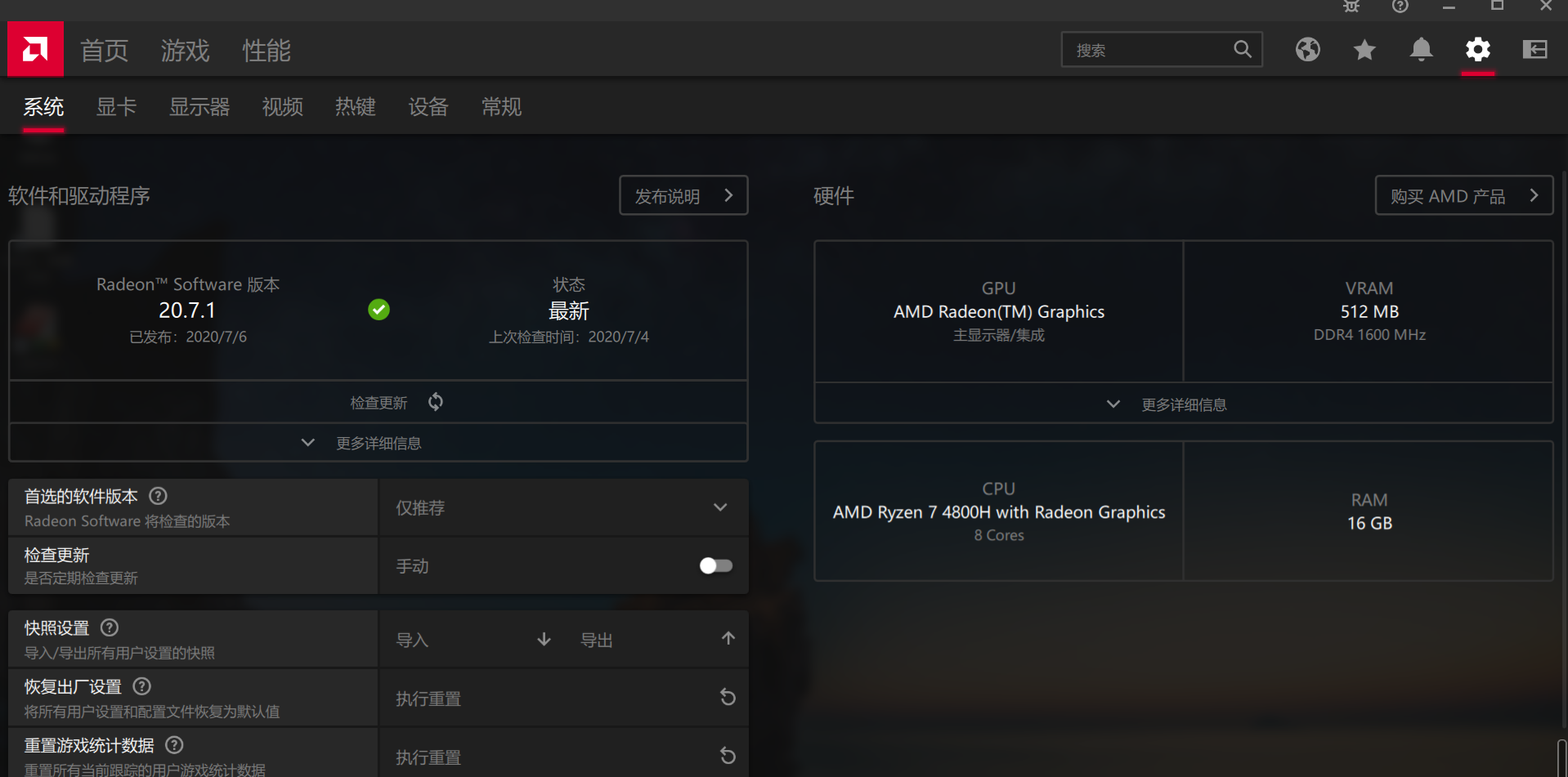Open the web browser globe icon
This screenshot has height=777, width=1568.
click(1307, 50)
